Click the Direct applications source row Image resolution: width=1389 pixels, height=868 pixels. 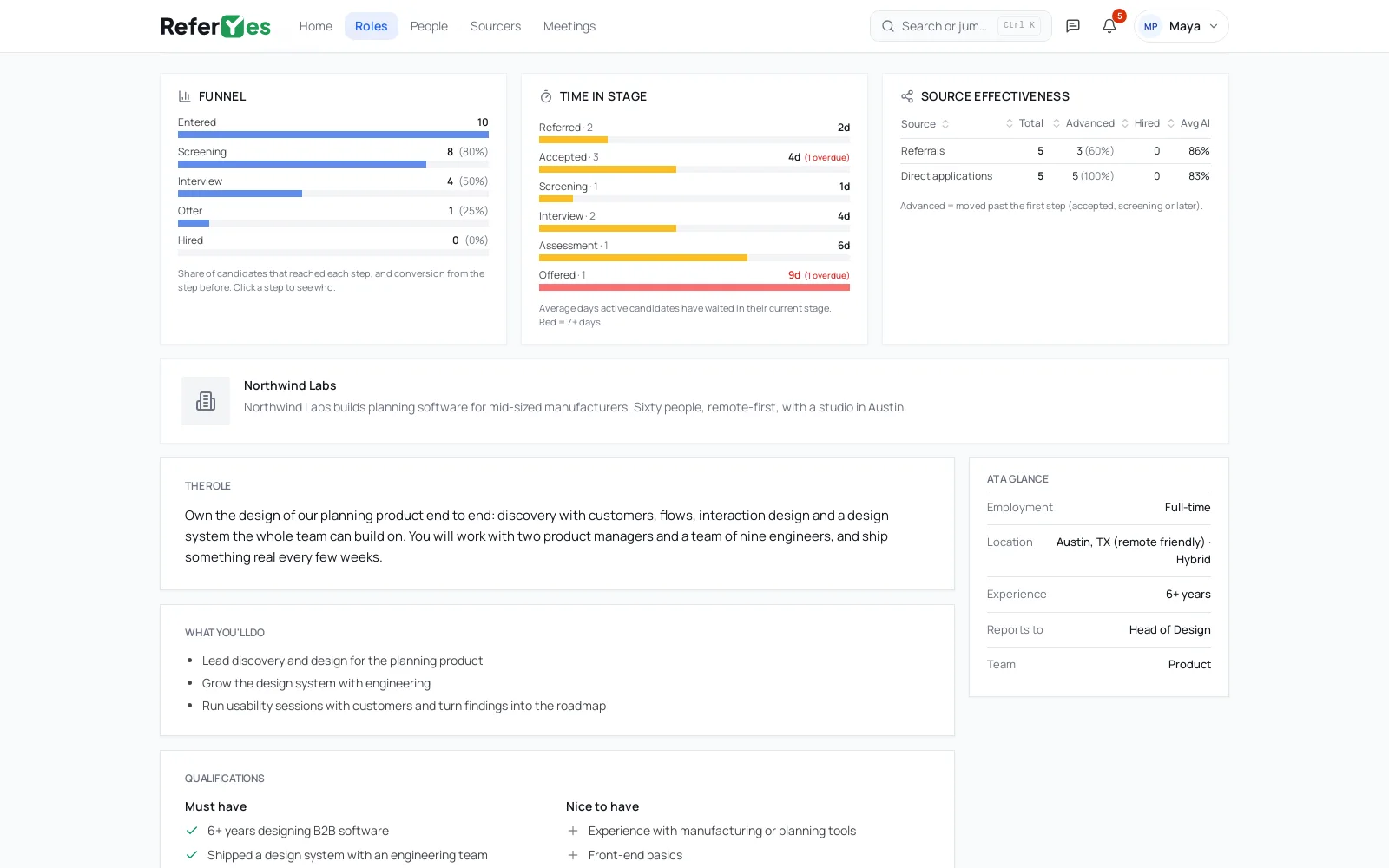pos(1056,176)
